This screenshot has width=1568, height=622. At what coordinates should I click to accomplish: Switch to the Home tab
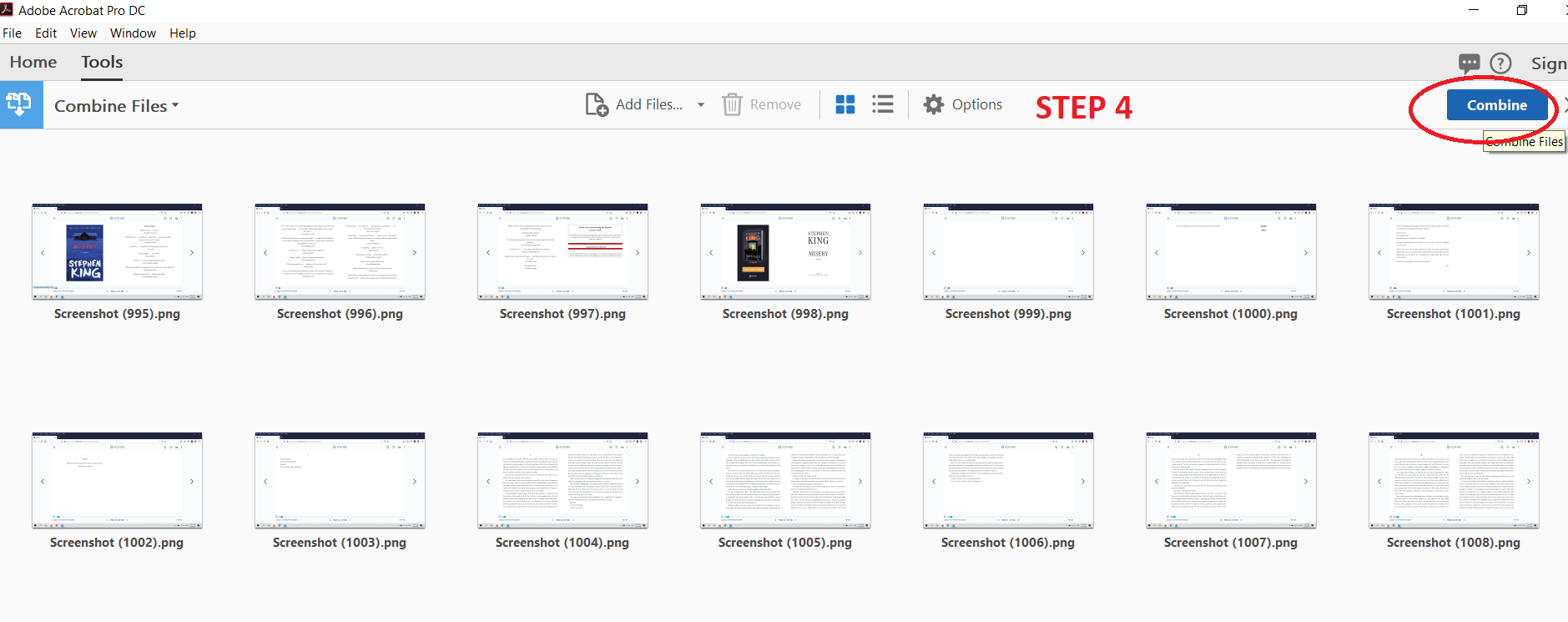point(33,63)
